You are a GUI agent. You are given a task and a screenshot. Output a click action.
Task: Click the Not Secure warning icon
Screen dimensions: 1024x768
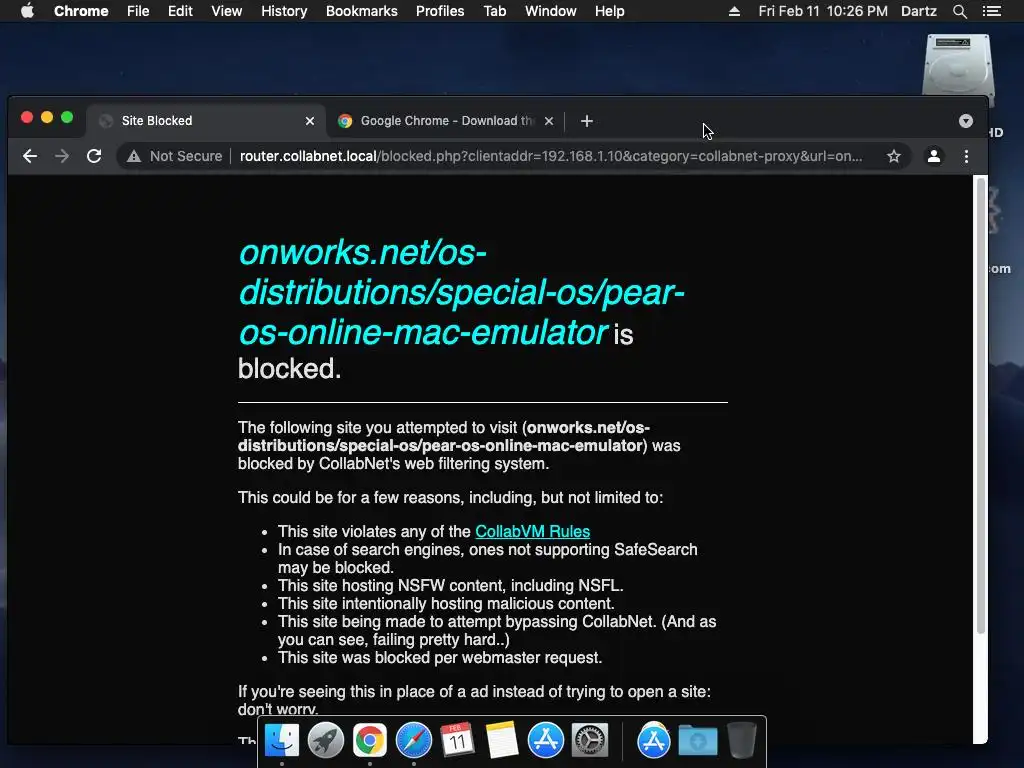coord(134,156)
